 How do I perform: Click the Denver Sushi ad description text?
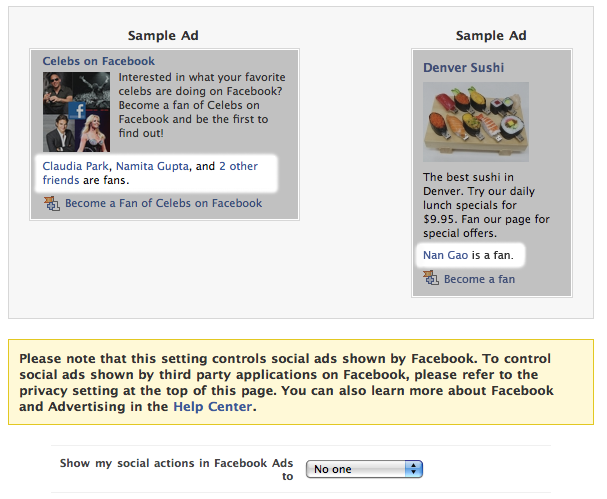click(x=486, y=205)
